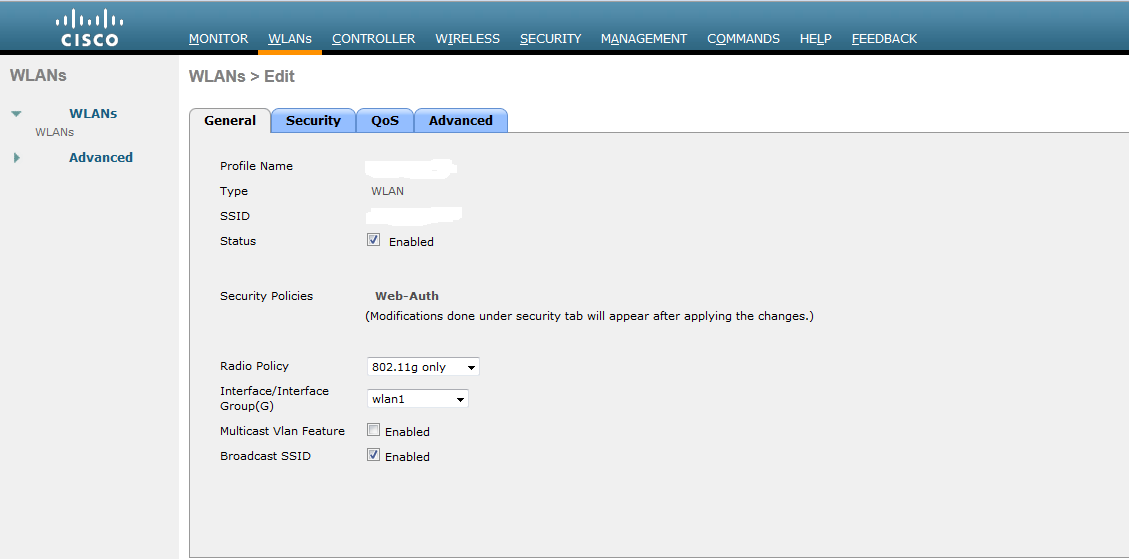
Task: Switch to the Advanced tab
Action: click(461, 121)
